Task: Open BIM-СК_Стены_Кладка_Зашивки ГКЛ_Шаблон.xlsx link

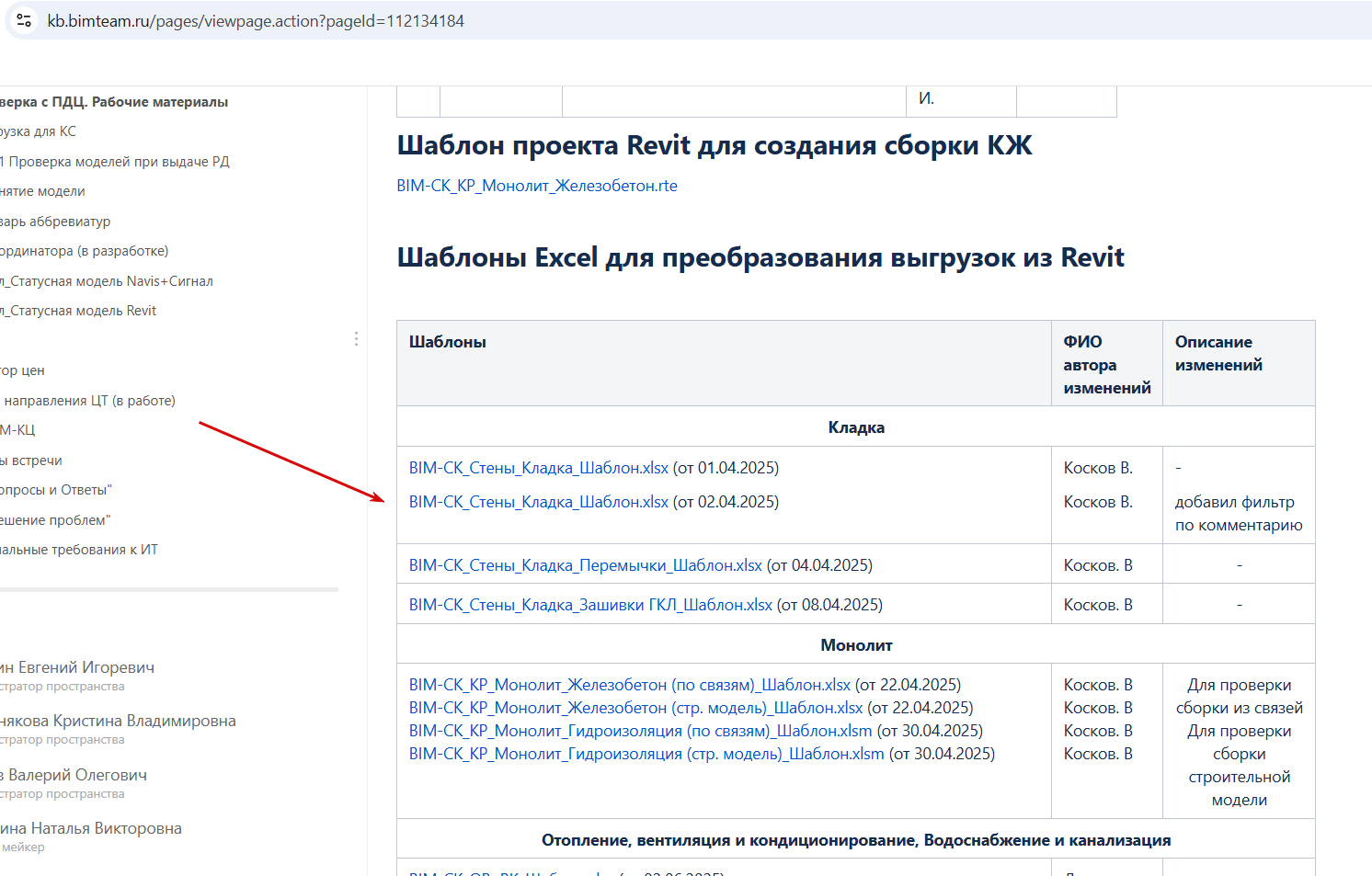Action: 590,605
